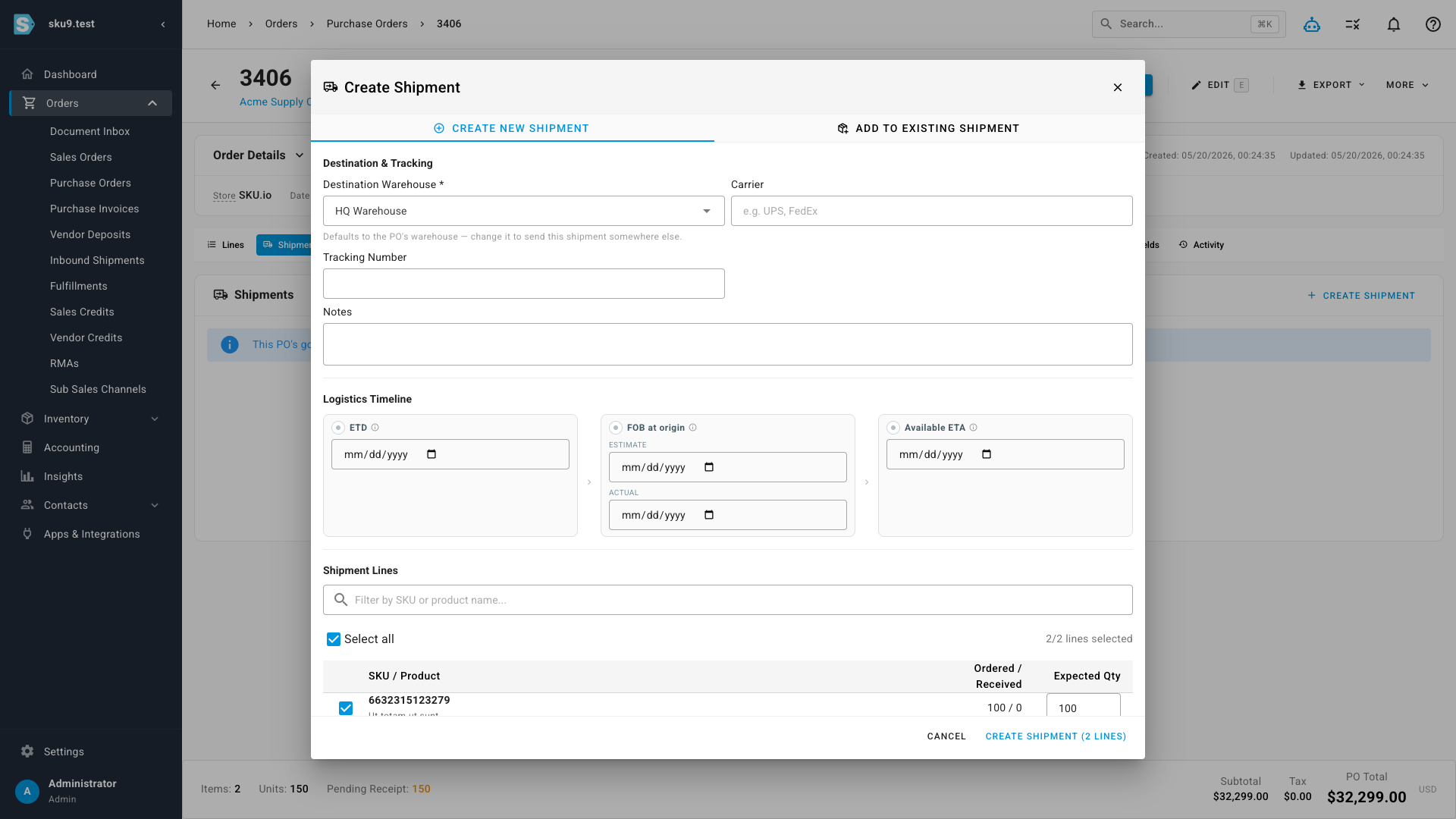This screenshot has height=819, width=1456.
Task: Click the Tracking Number field
Action: [524, 284]
